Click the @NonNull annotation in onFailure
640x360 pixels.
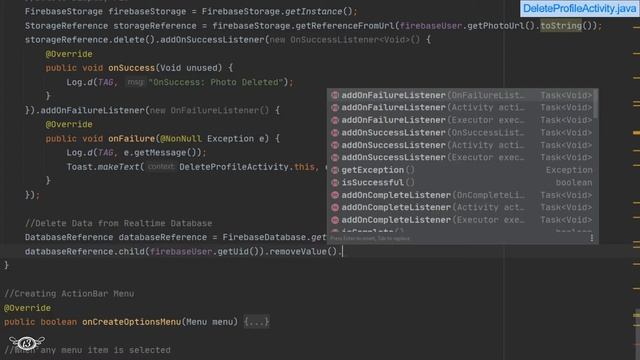[181, 139]
